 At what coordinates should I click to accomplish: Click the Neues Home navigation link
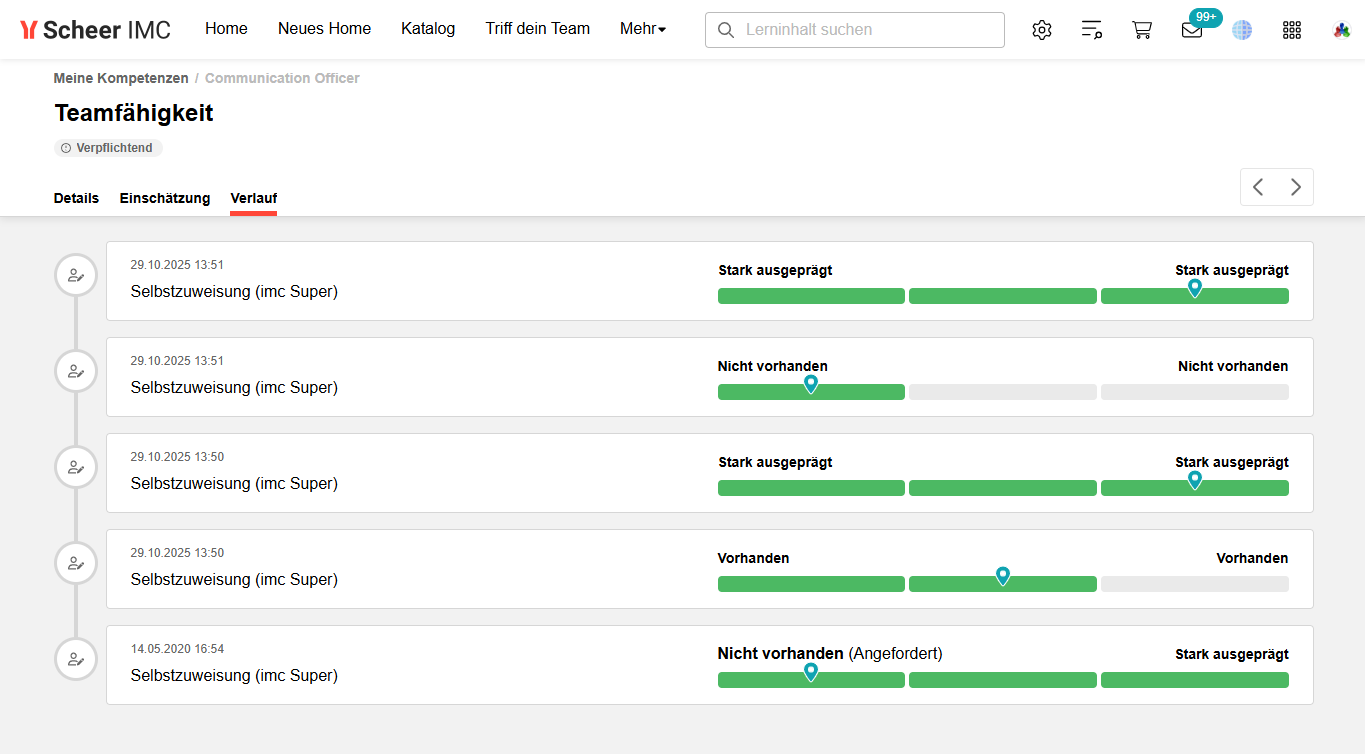coord(324,29)
